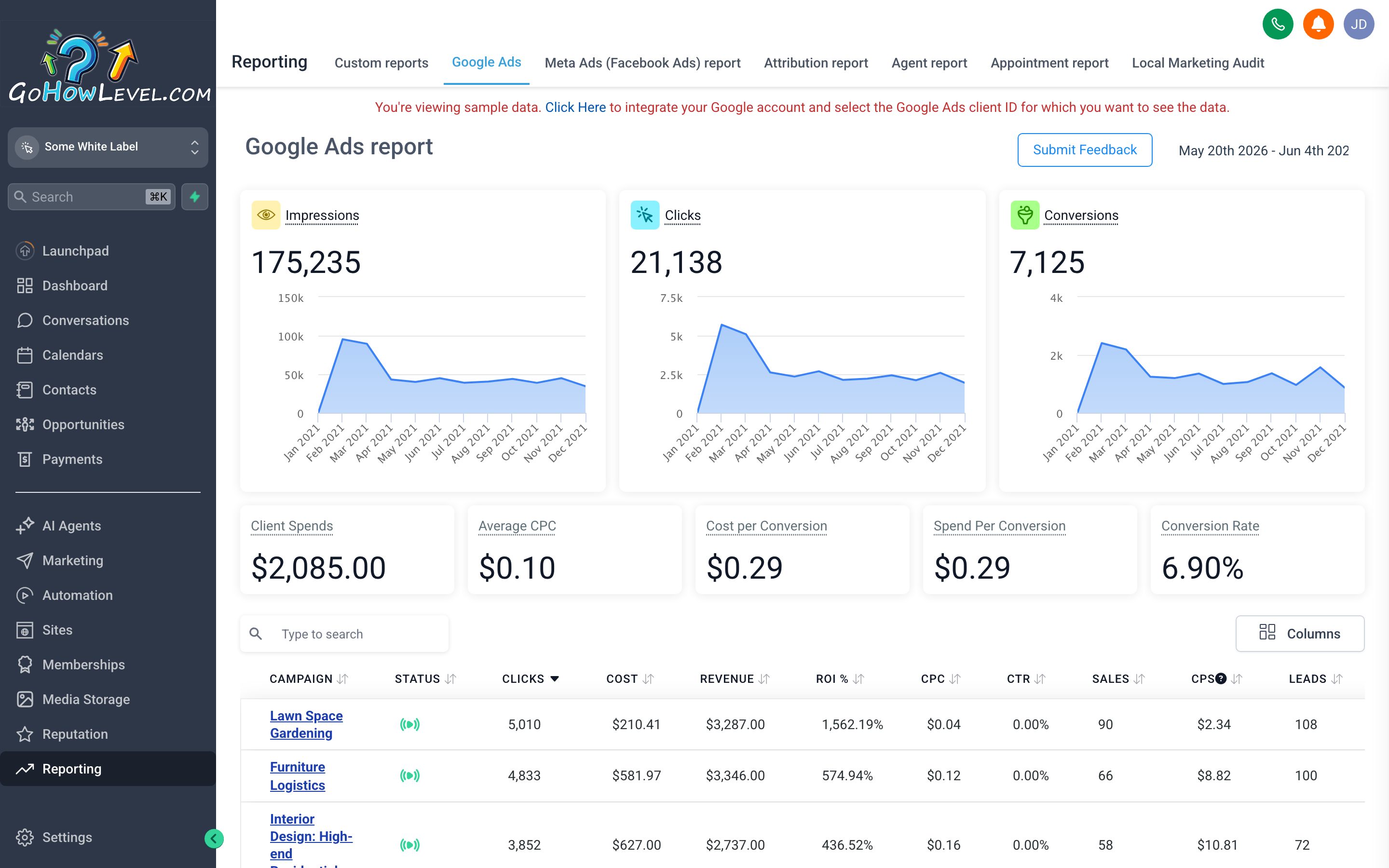Click the Client Spends metric label
Viewport: 1389px width, 868px height.
[x=292, y=526]
